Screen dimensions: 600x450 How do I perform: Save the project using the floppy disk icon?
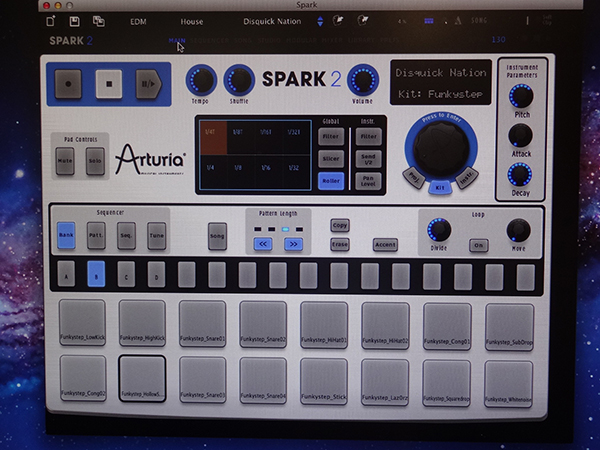(x=74, y=21)
